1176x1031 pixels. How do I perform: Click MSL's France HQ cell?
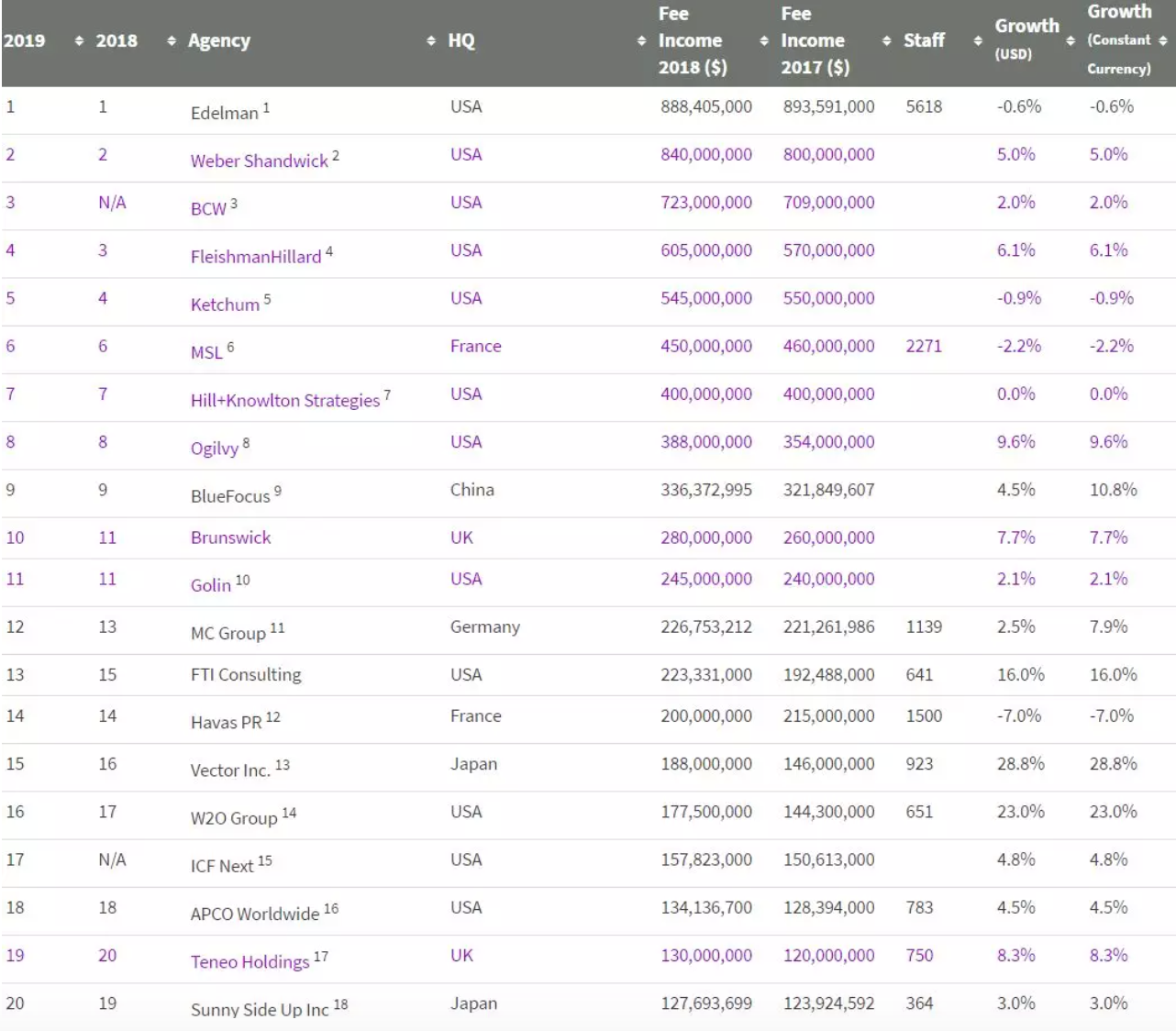click(476, 346)
